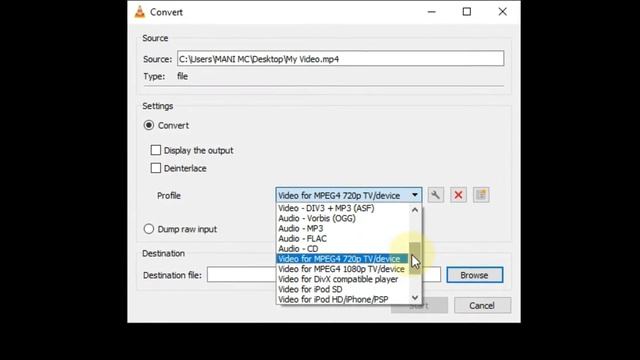Image resolution: width=640 pixels, height=360 pixels.
Task: Pick Video for DivX compatible player
Action: point(343,279)
